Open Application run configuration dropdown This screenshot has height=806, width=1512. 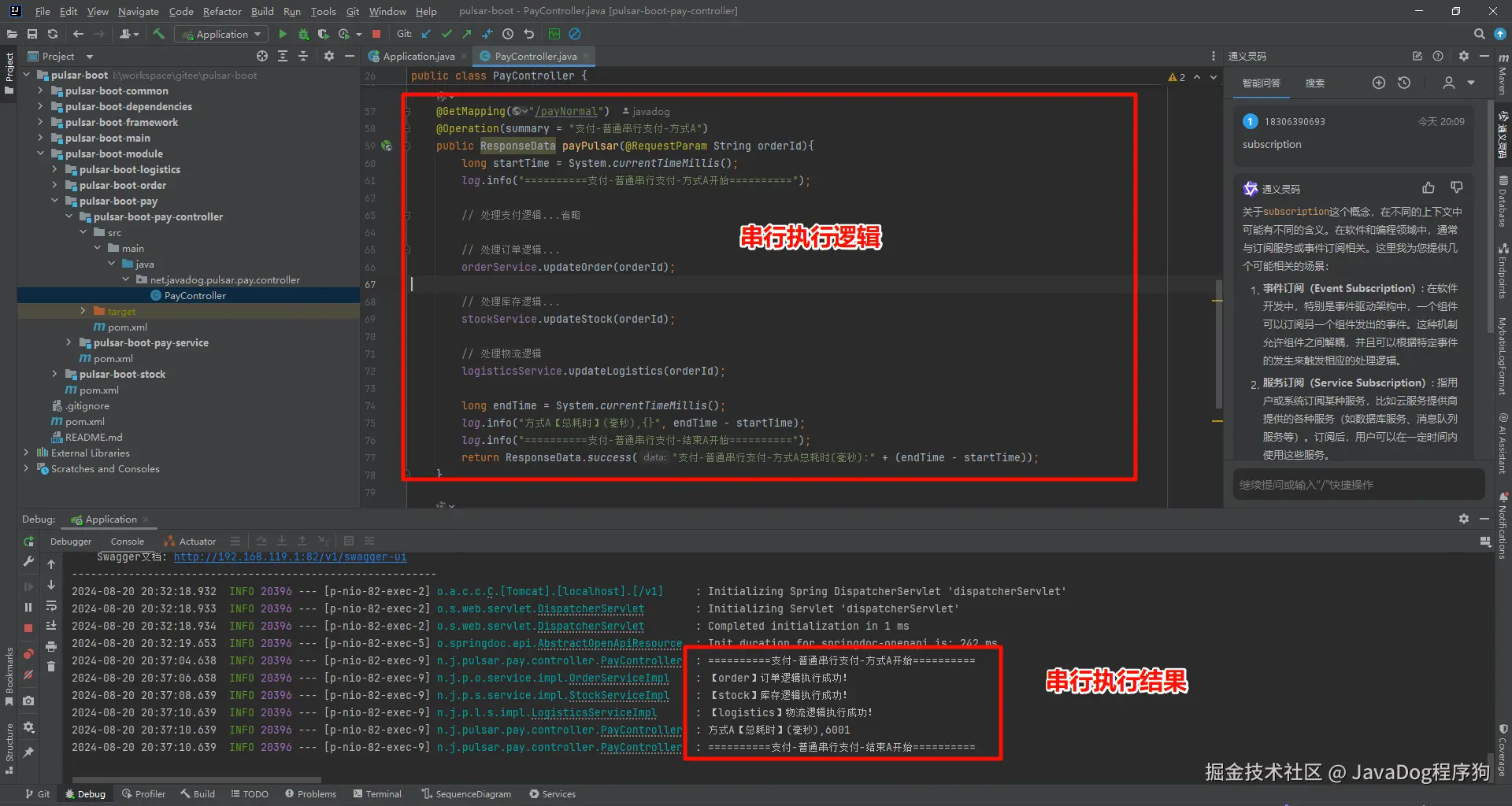click(221, 34)
